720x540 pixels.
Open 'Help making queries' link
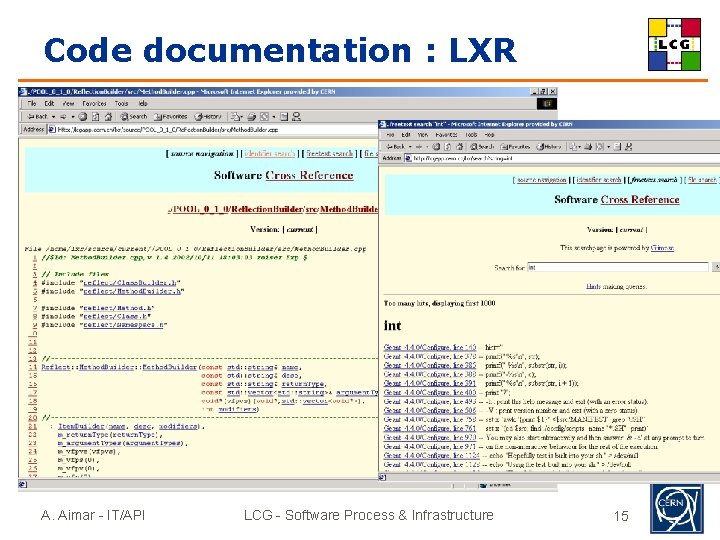616,286
